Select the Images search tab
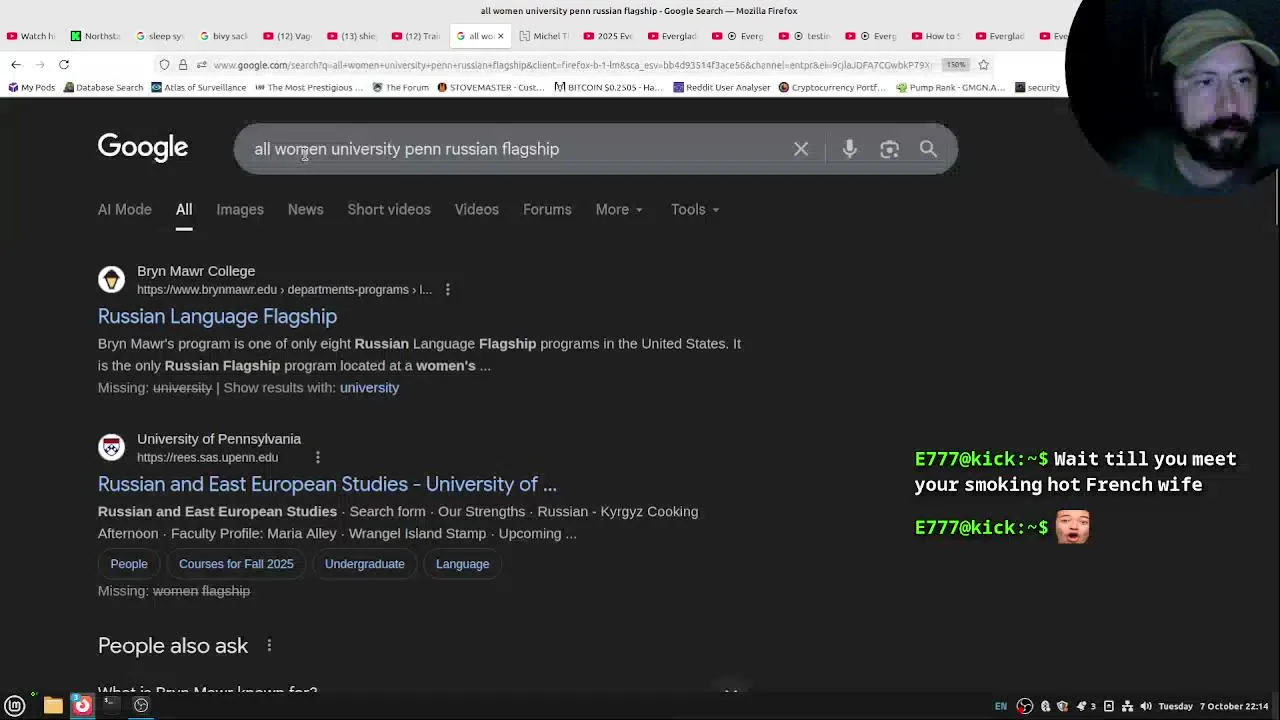 [240, 210]
